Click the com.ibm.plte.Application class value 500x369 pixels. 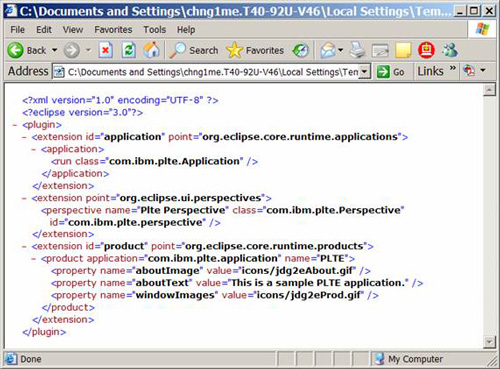click(174, 161)
